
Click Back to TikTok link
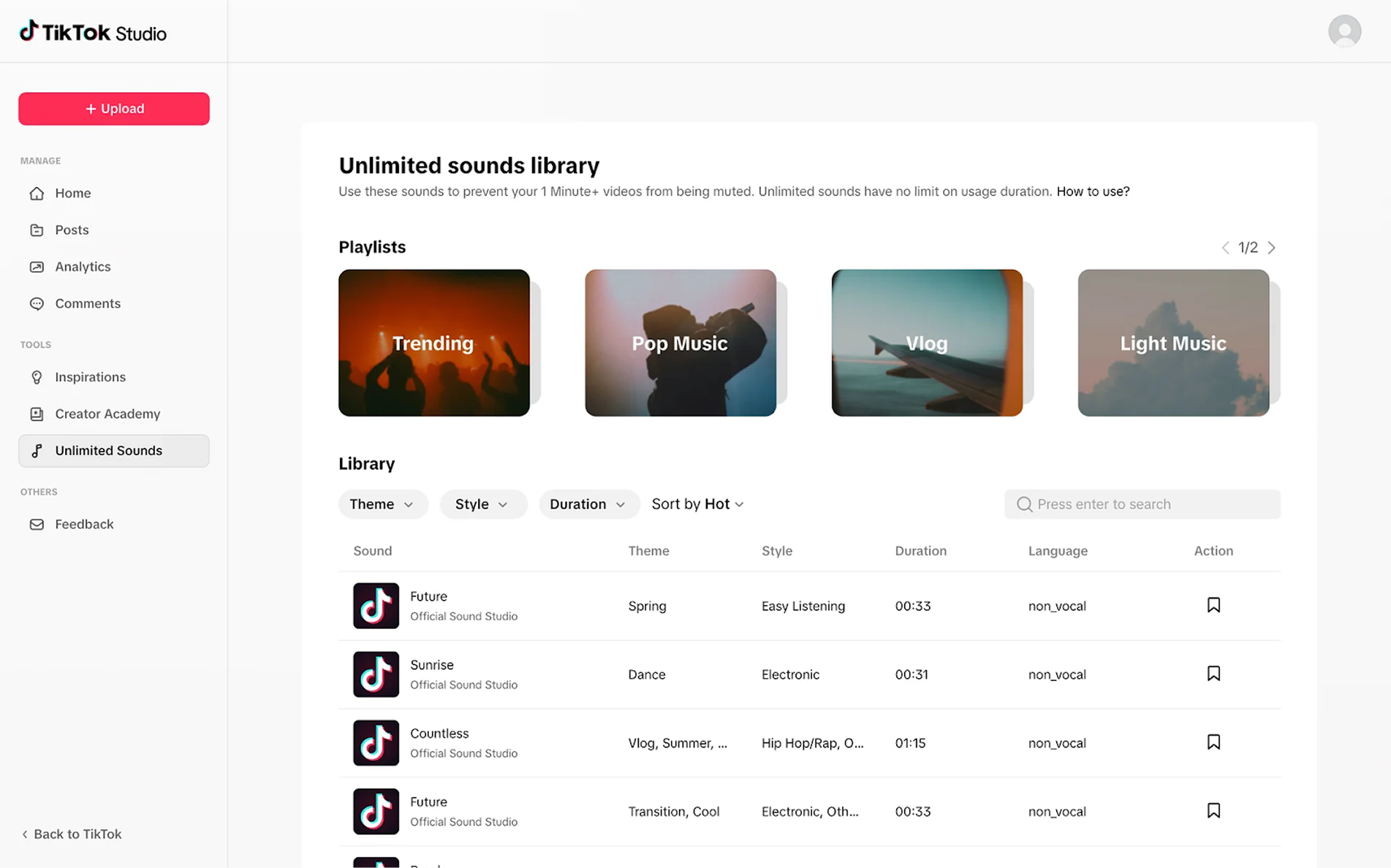tap(72, 834)
